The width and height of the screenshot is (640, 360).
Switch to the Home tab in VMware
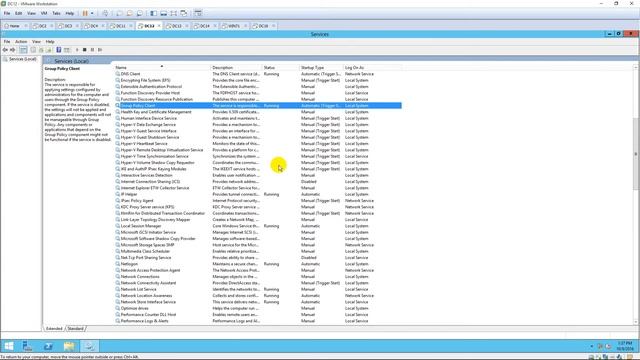(14, 26)
